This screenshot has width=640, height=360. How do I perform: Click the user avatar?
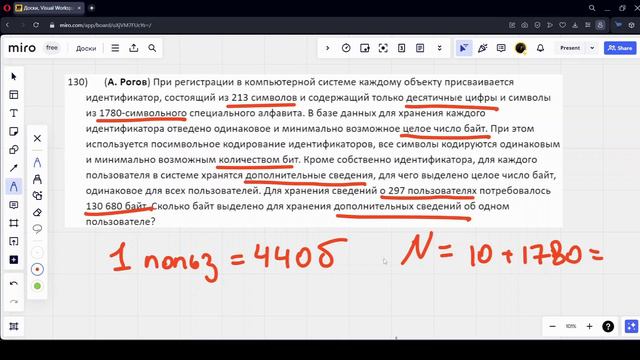(x=520, y=48)
